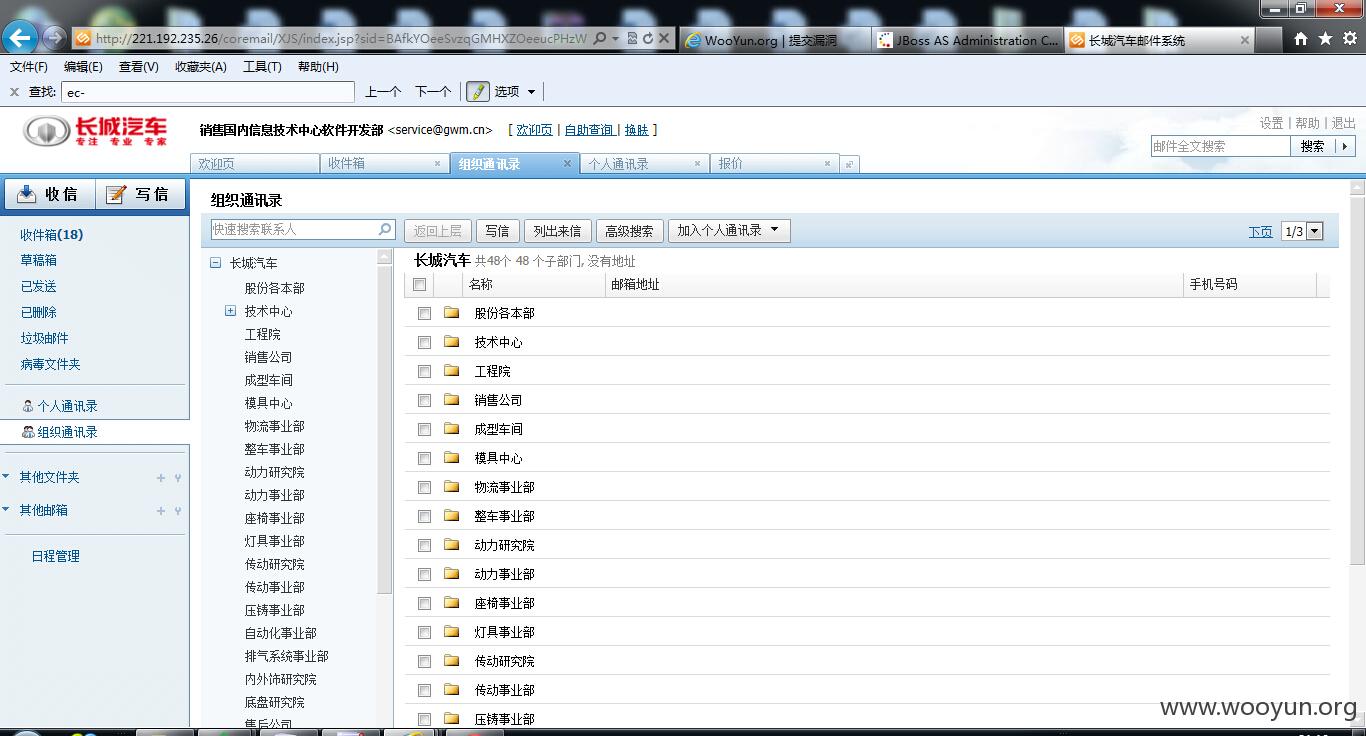The image size is (1366, 736).
Task: Click folder icon beside 销售公司 row
Action: click(x=451, y=400)
